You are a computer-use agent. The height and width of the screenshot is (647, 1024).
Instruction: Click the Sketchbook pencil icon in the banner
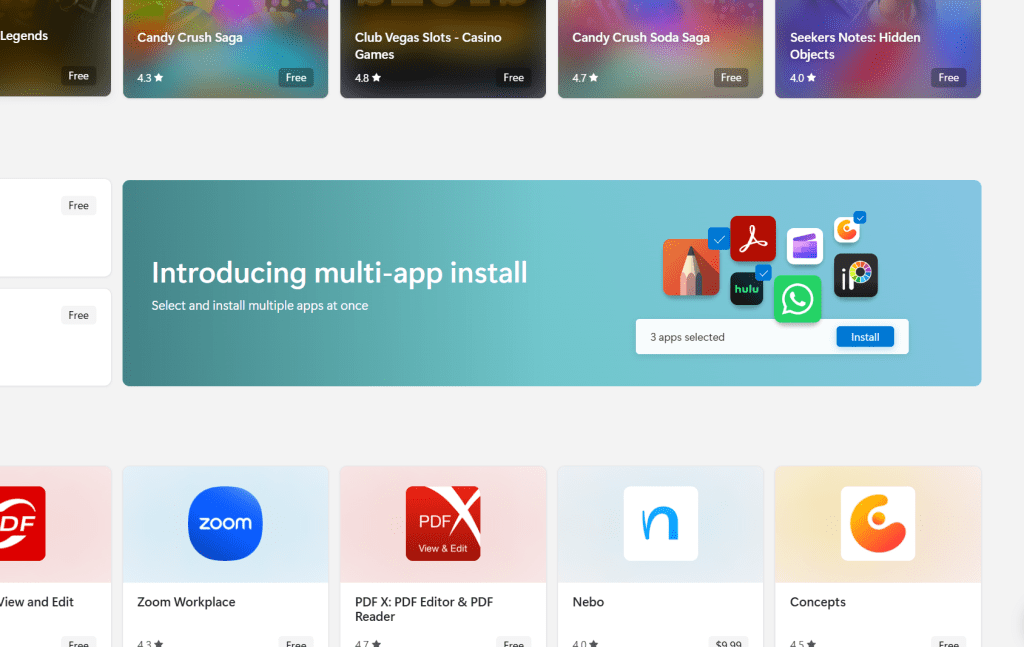coord(690,267)
